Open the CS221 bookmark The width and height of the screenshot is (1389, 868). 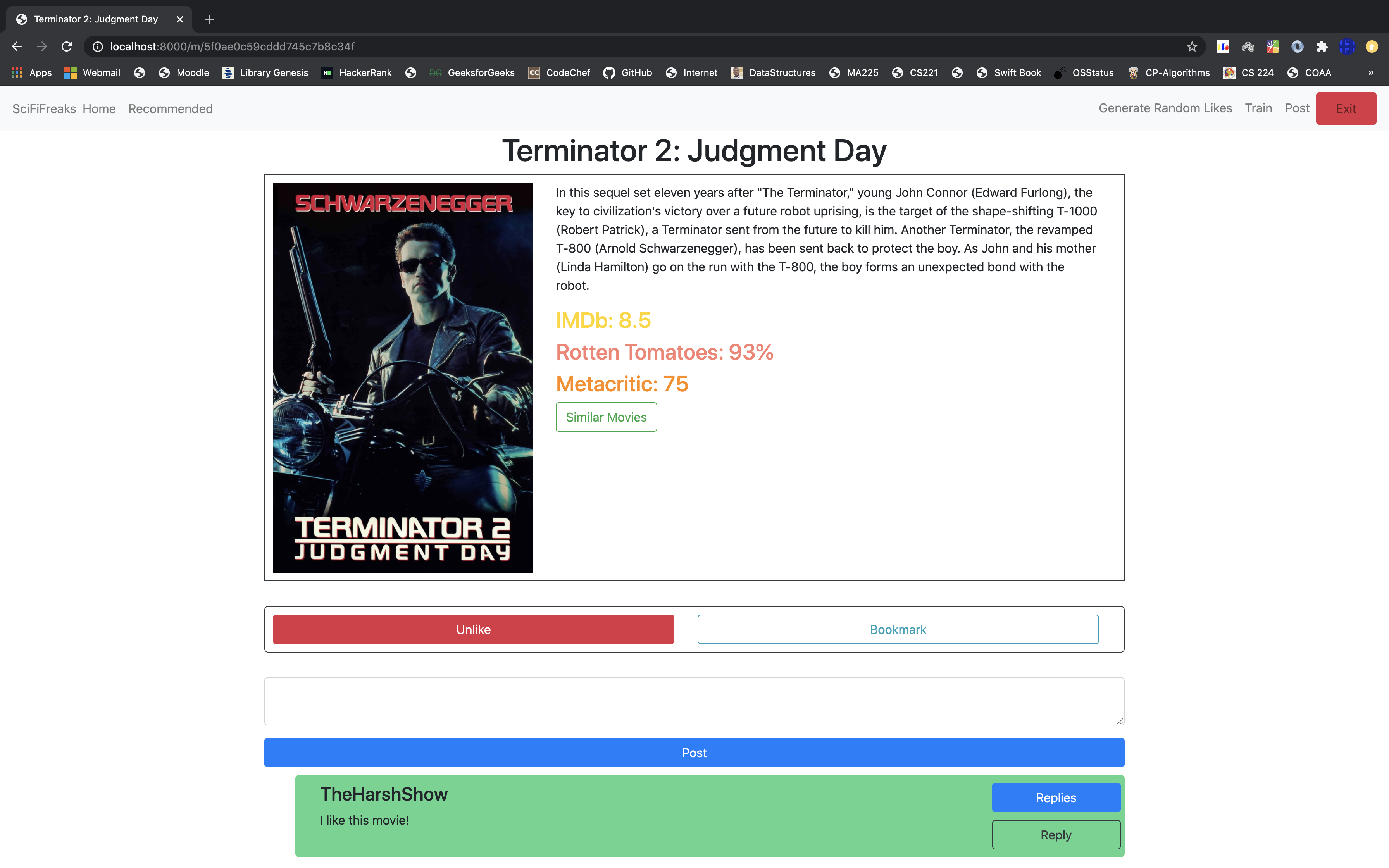click(915, 73)
